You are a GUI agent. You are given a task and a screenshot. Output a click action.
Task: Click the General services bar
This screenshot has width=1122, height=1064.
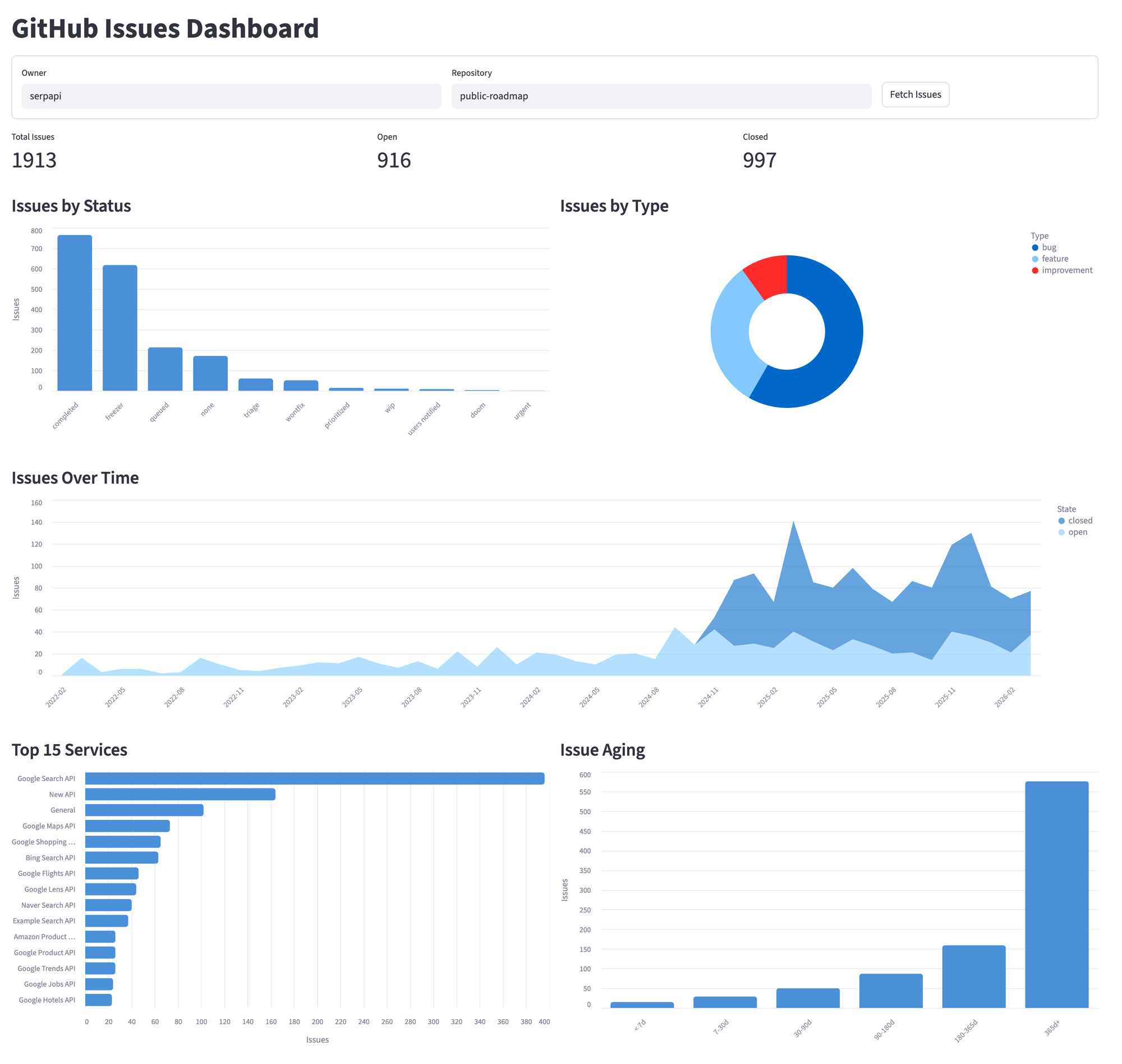pyautogui.click(x=144, y=810)
